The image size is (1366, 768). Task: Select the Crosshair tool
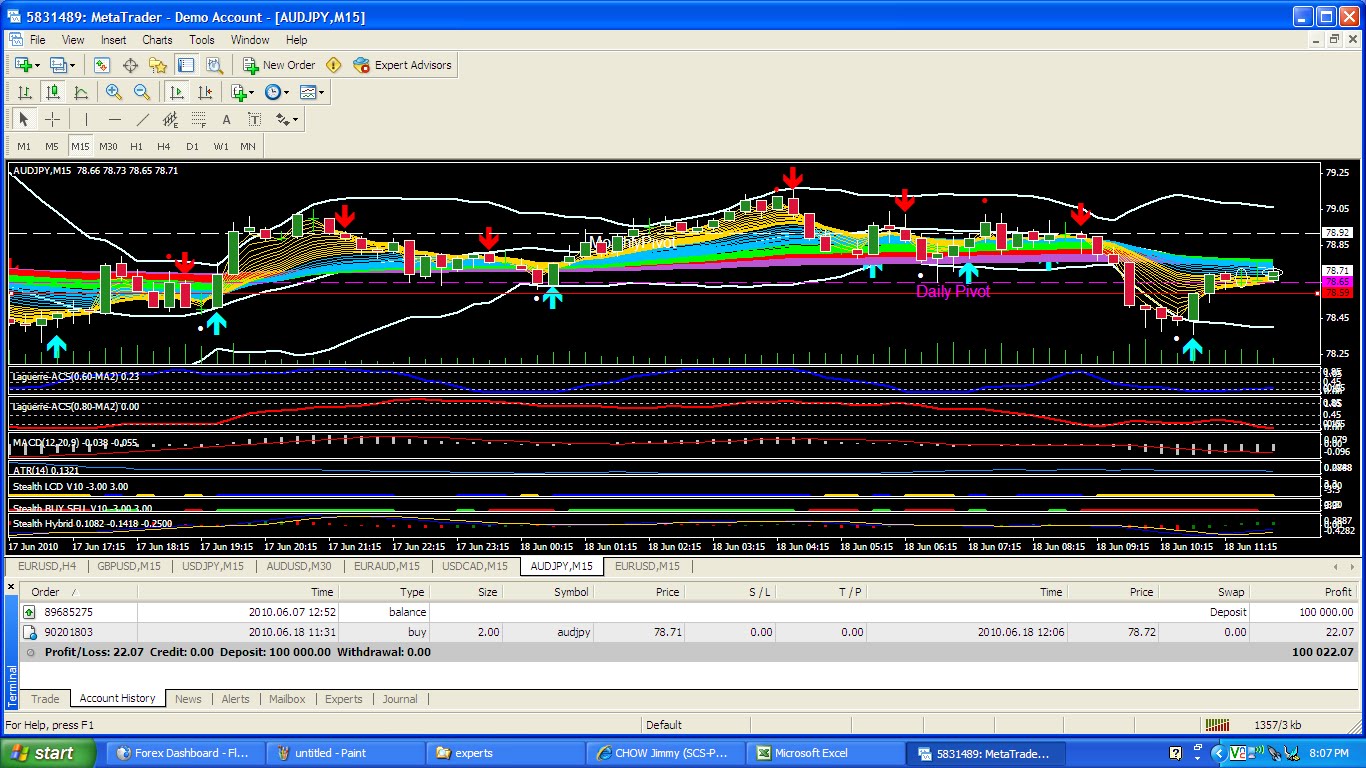pos(52,119)
